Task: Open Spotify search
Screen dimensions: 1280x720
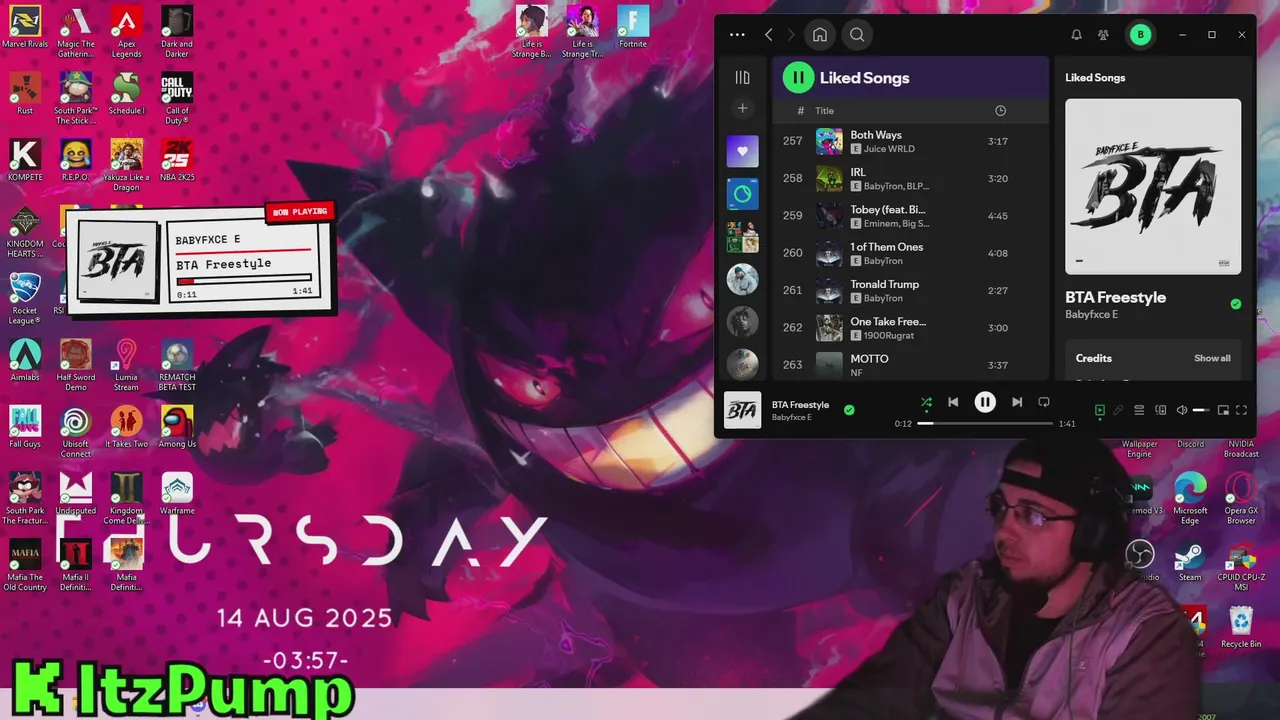Action: click(x=857, y=34)
